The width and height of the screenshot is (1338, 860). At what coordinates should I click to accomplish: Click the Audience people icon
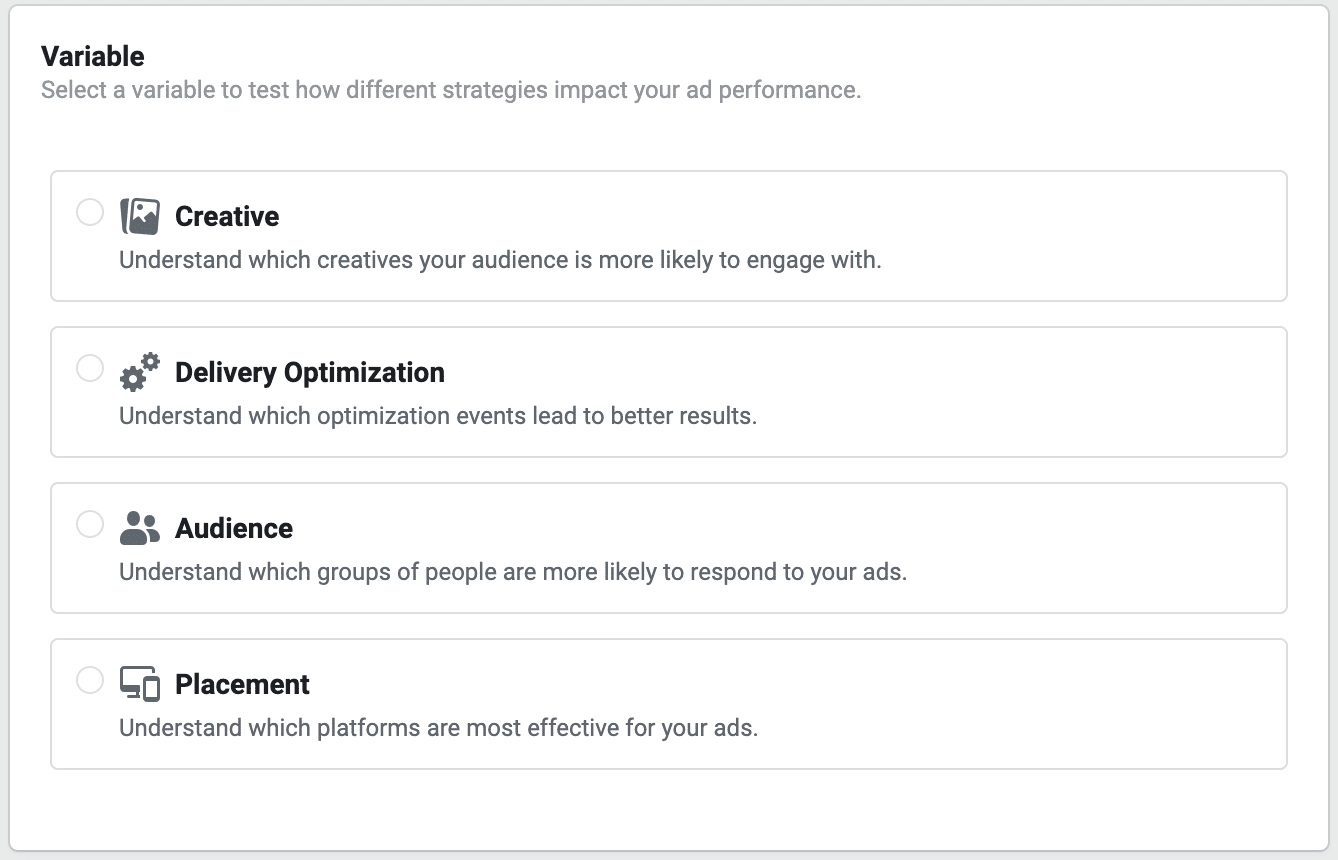point(140,528)
